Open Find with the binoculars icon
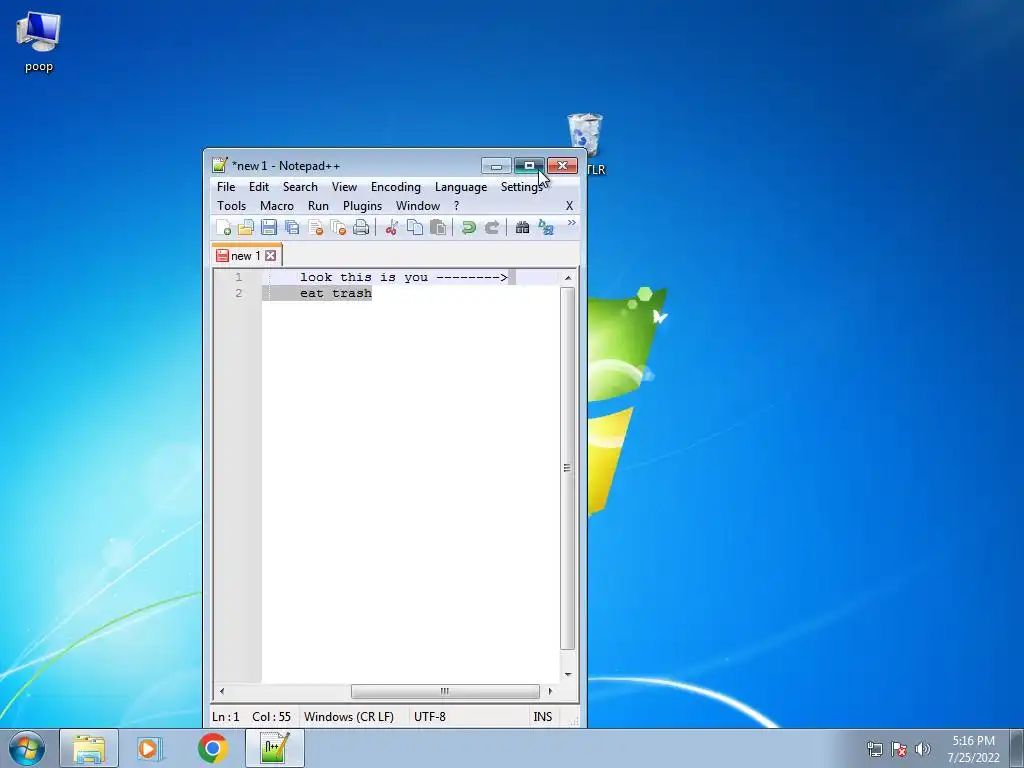 coord(522,227)
